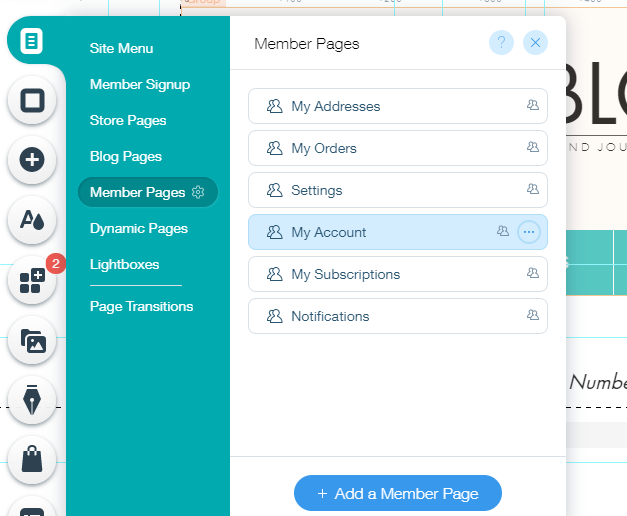Select the My Orders member page

coord(398,148)
